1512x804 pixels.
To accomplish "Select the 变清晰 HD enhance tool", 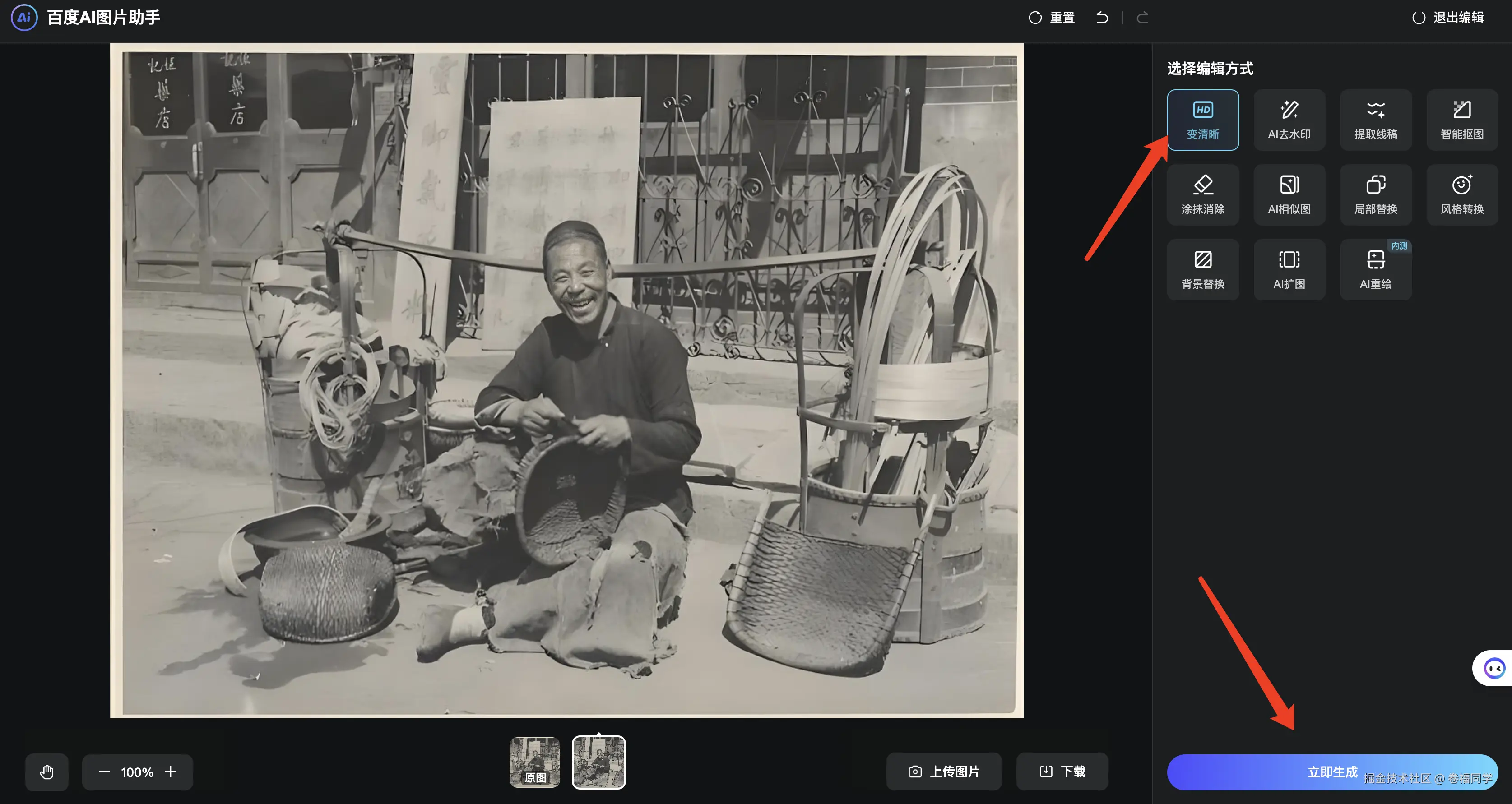I will pos(1203,120).
